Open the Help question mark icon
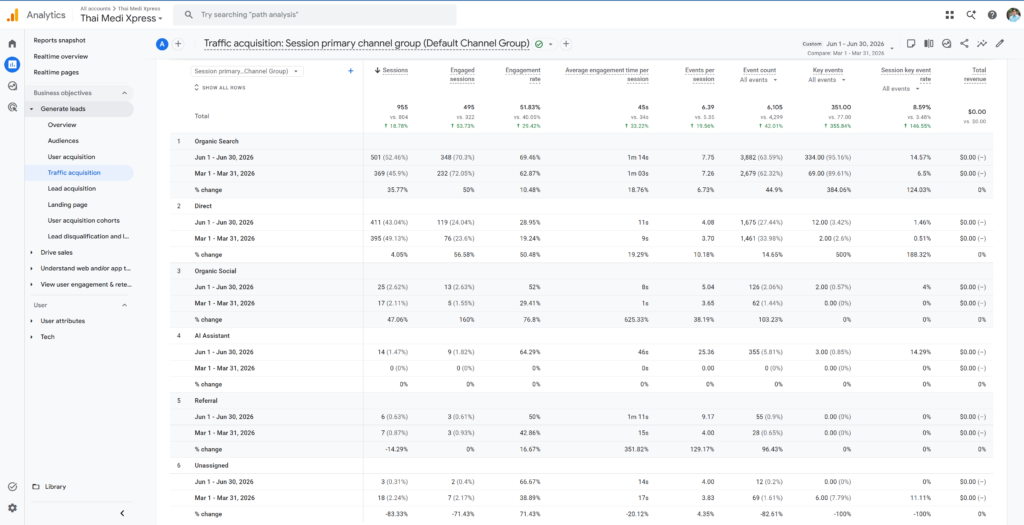Image resolution: width=1024 pixels, height=525 pixels. (x=992, y=14)
